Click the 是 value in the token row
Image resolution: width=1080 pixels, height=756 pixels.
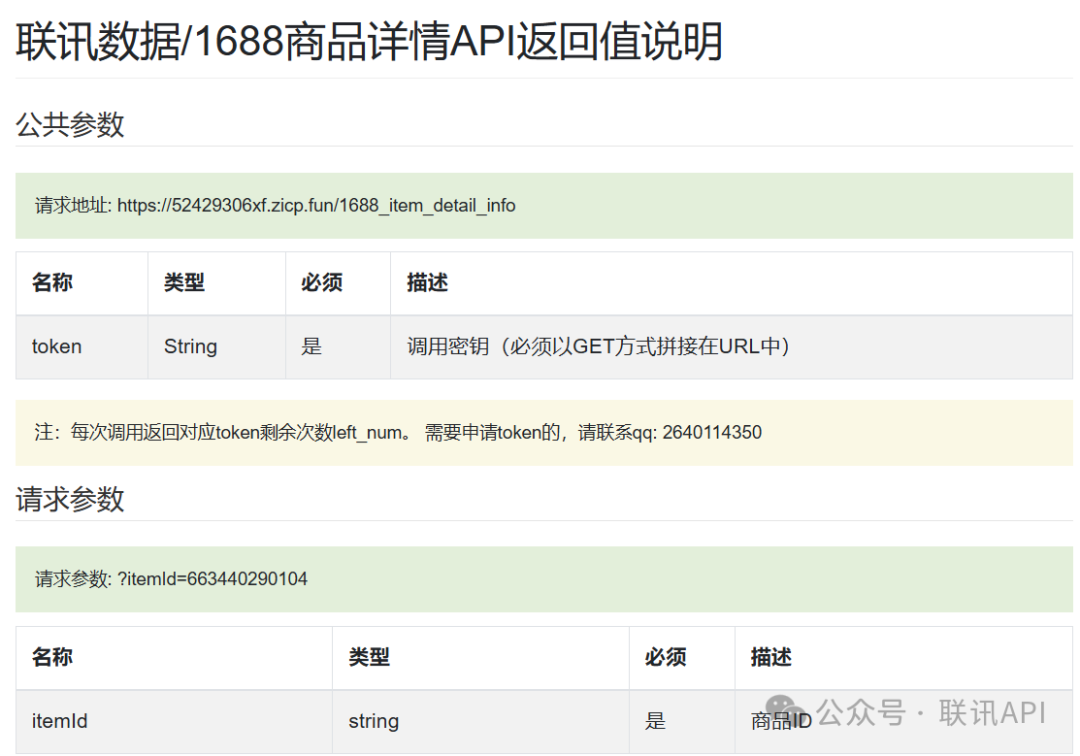(312, 347)
